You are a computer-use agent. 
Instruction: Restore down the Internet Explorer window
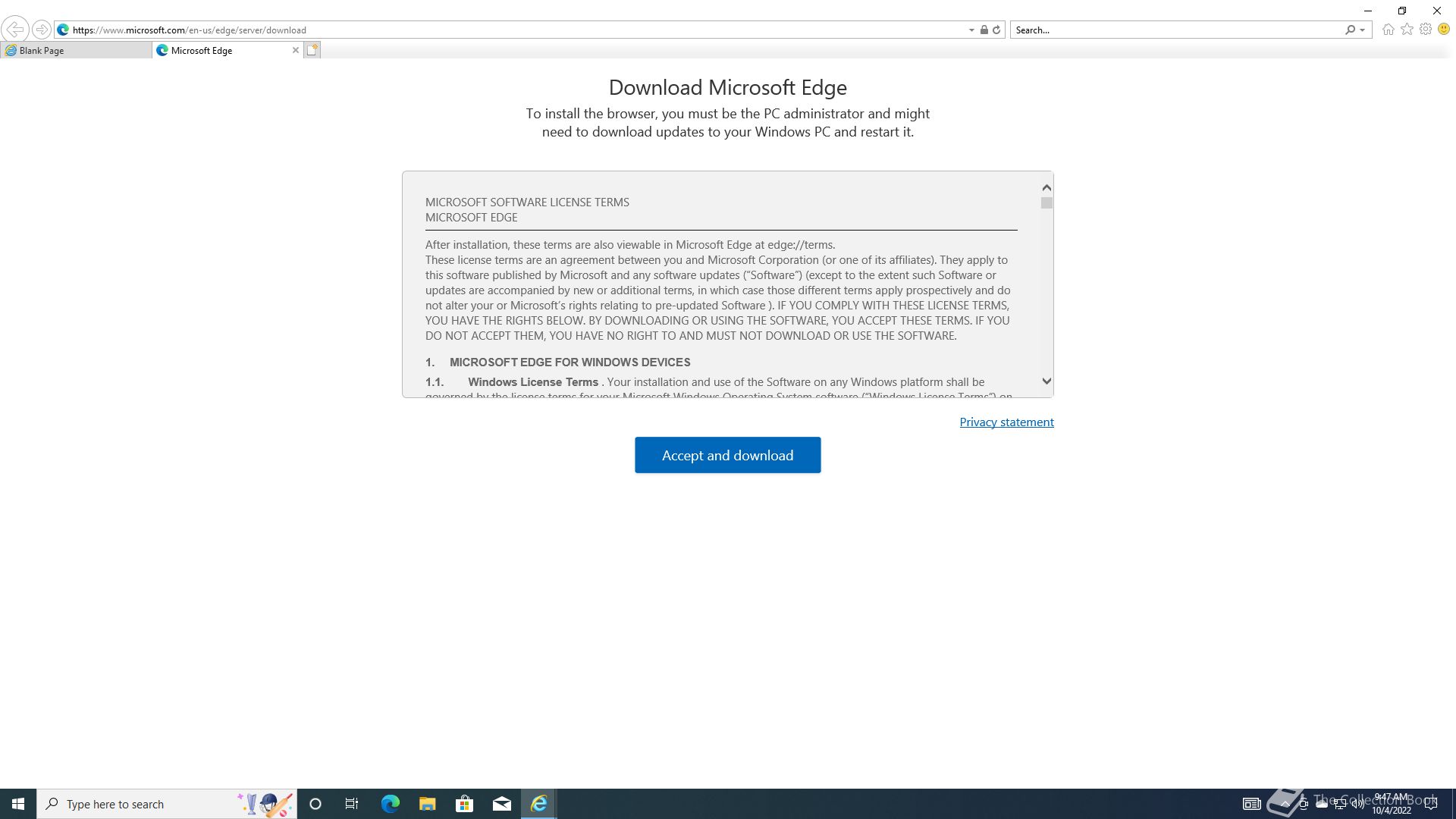click(1402, 11)
